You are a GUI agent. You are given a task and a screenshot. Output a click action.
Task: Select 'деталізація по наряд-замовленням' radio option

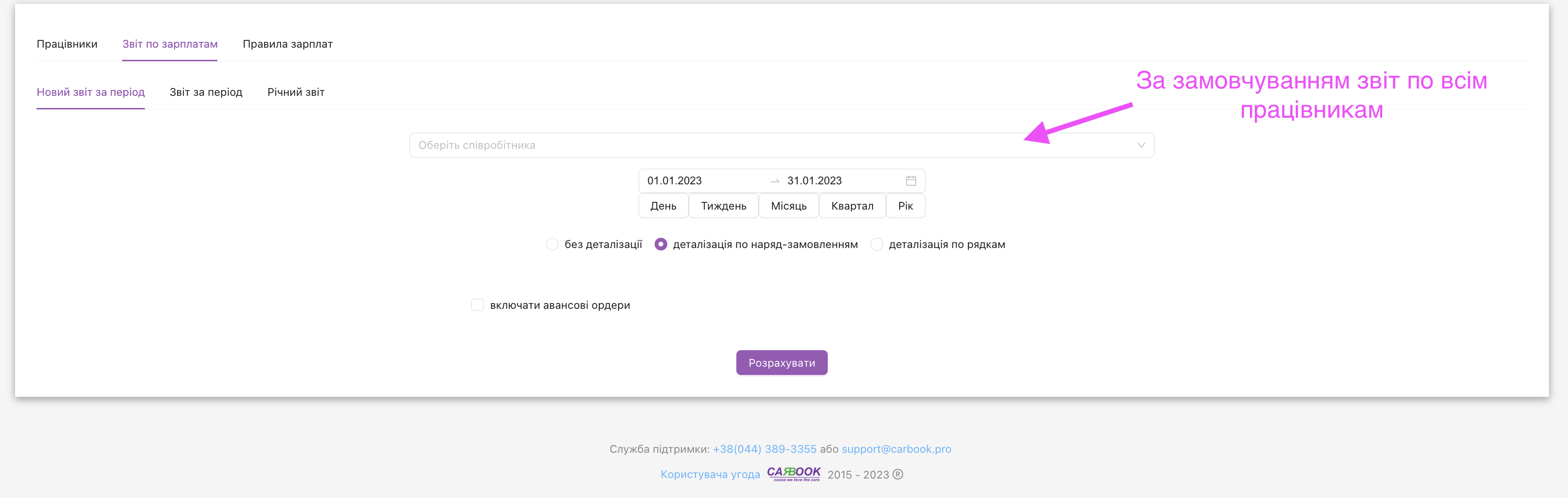(x=660, y=245)
